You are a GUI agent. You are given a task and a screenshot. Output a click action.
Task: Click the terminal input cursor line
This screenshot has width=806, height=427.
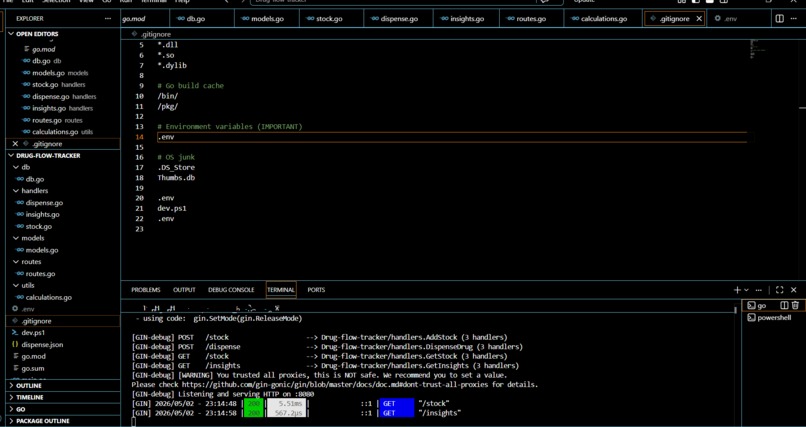point(134,422)
